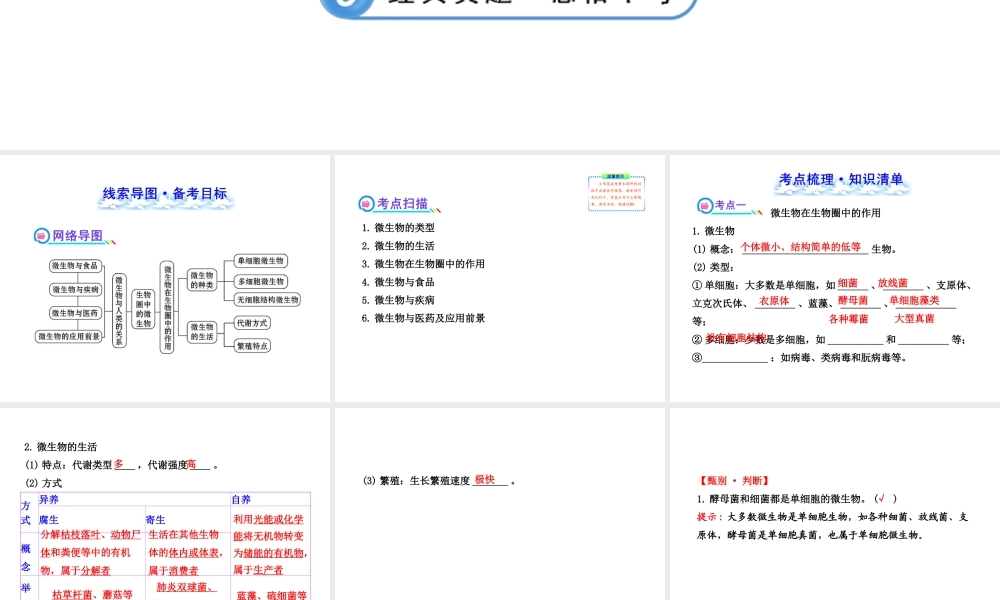Click the red answer 大型真菌

[x=914, y=319]
